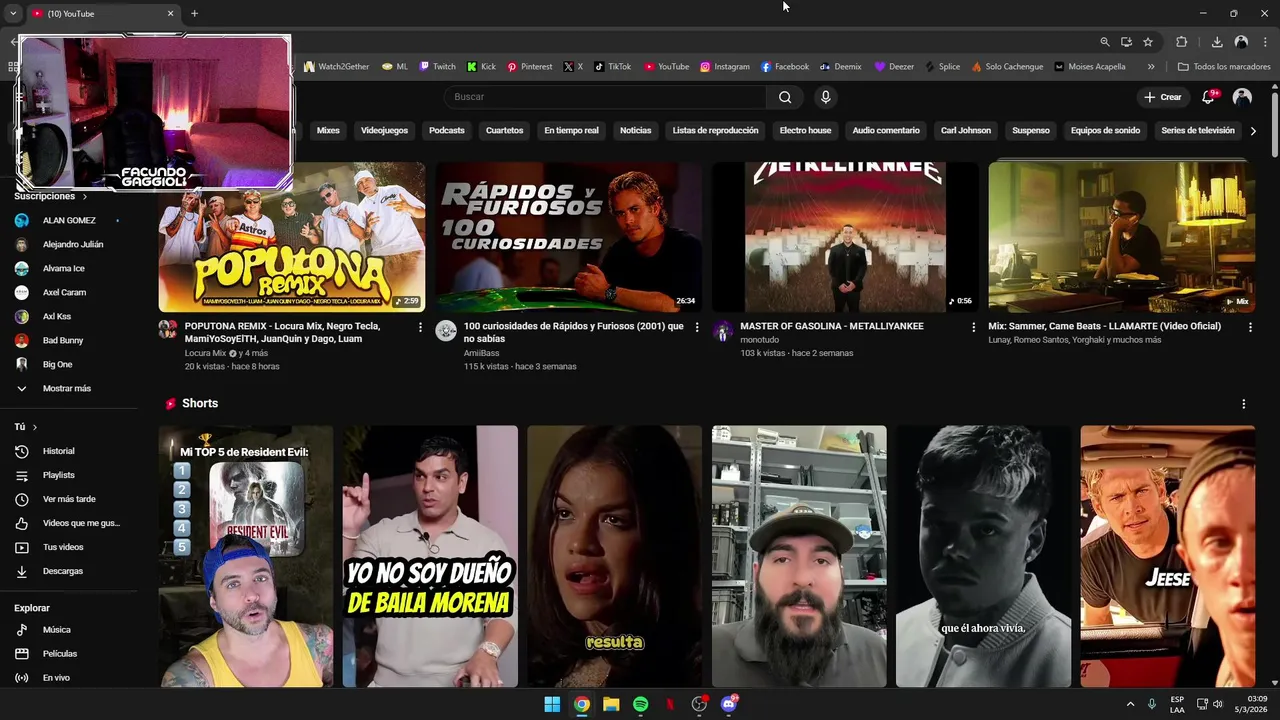Viewport: 1280px width, 720px height.
Task: Open Deezer bookmark
Action: coord(894,67)
